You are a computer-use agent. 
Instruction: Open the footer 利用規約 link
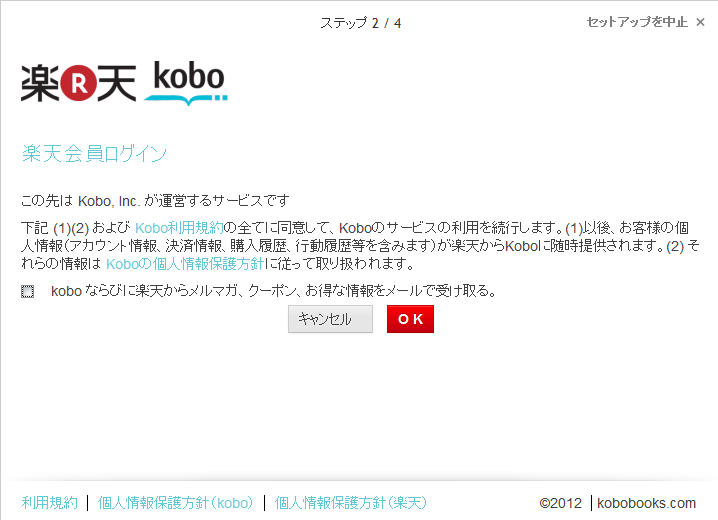pos(49,503)
